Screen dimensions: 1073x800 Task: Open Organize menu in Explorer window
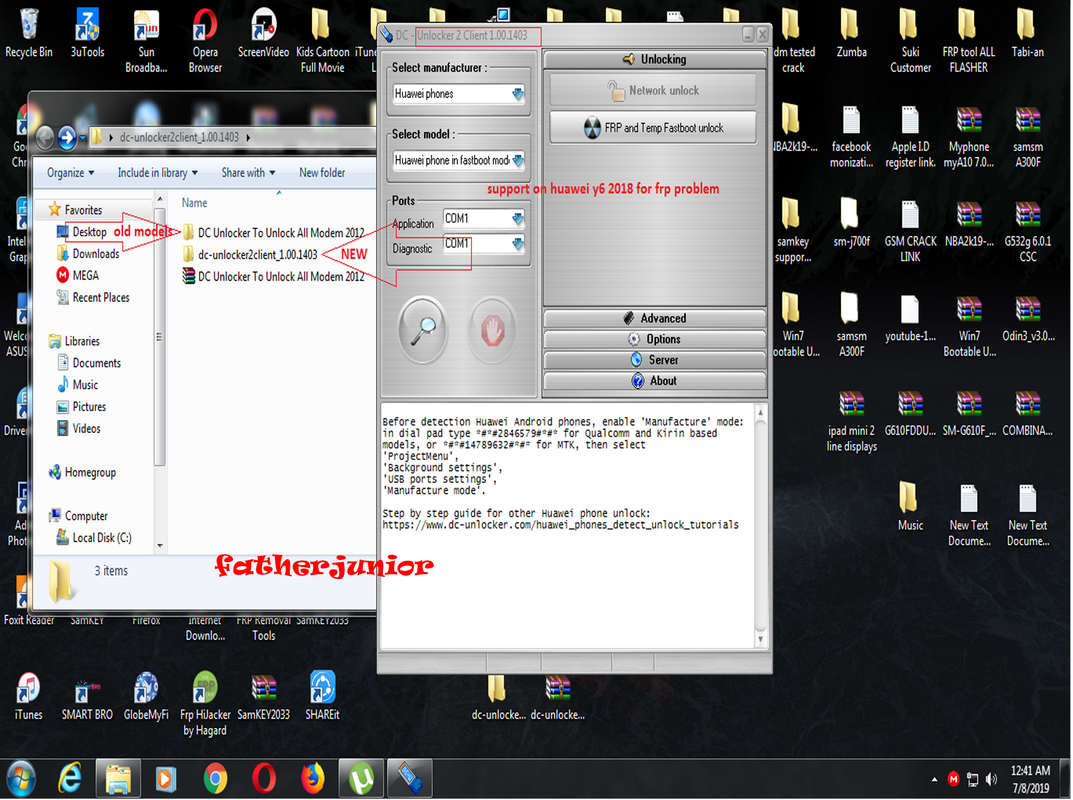coord(70,173)
